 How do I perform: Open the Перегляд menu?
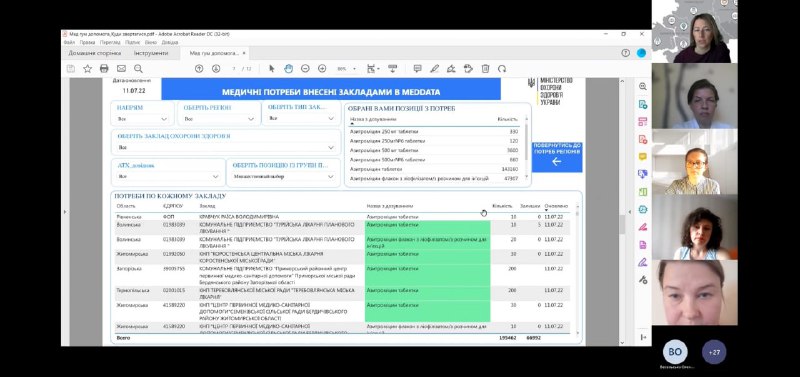[110, 42]
